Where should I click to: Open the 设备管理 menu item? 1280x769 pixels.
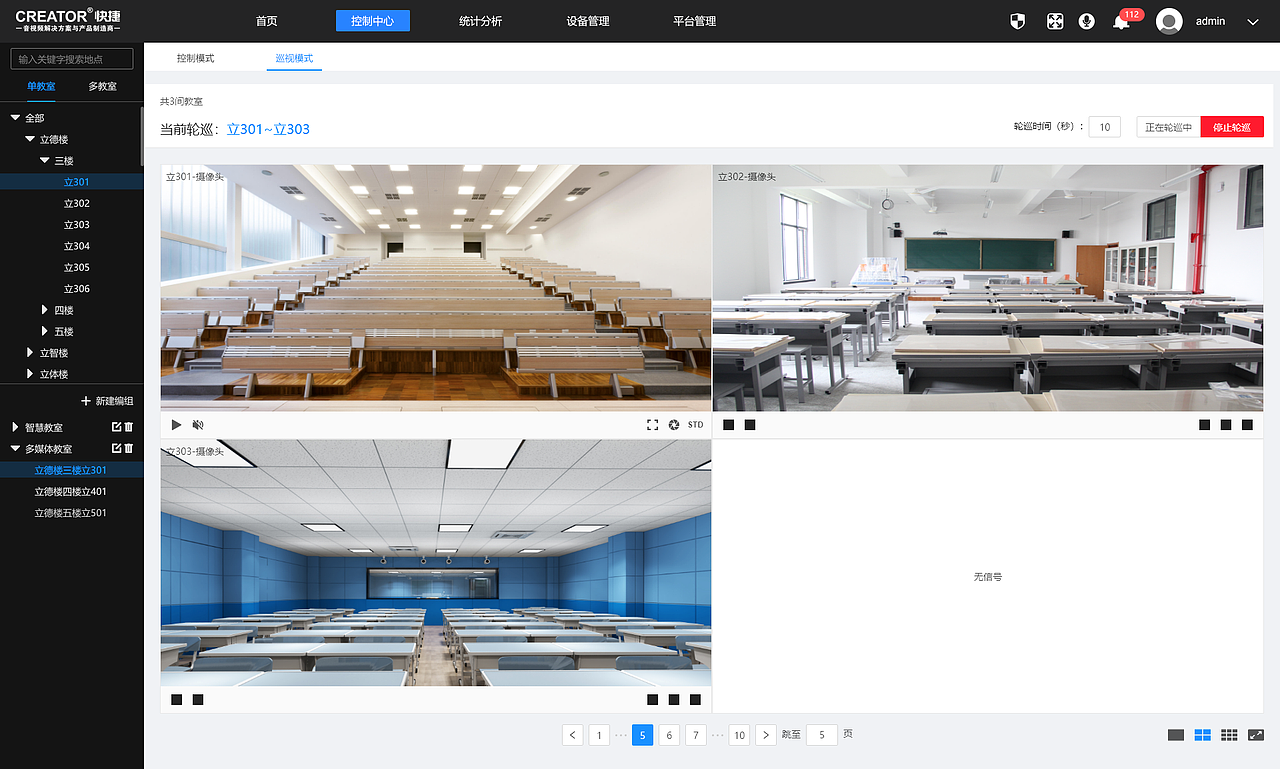(x=588, y=21)
